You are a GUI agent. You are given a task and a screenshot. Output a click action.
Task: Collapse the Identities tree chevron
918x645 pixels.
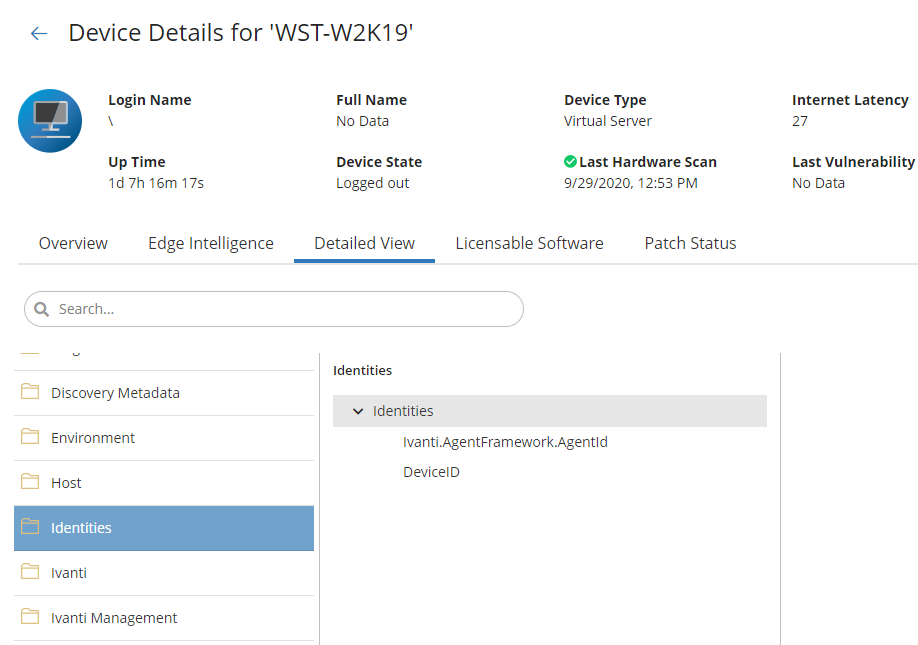click(x=358, y=411)
